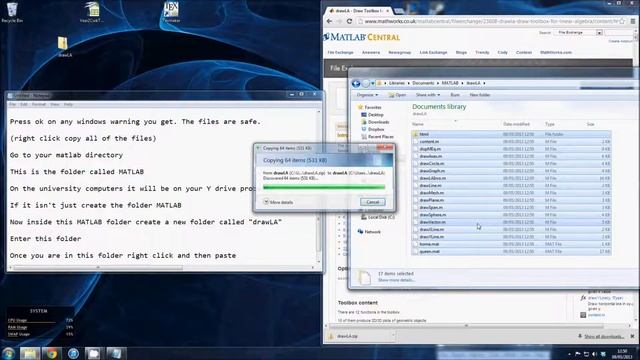Screen dimensions: 640x360
Task: Open Notepad's Edit menu
Action: click(x=24, y=104)
